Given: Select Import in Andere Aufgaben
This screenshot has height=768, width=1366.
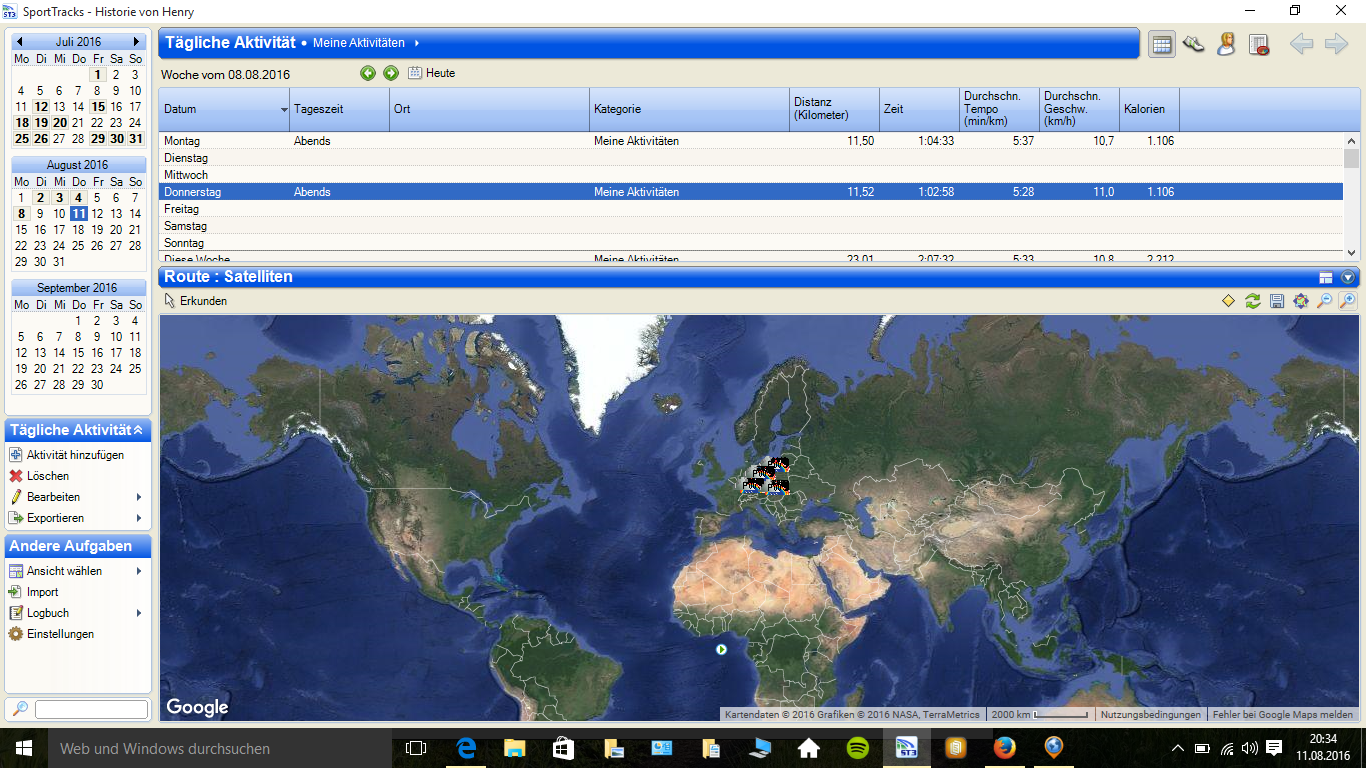Looking at the screenshot, I should 42,592.
